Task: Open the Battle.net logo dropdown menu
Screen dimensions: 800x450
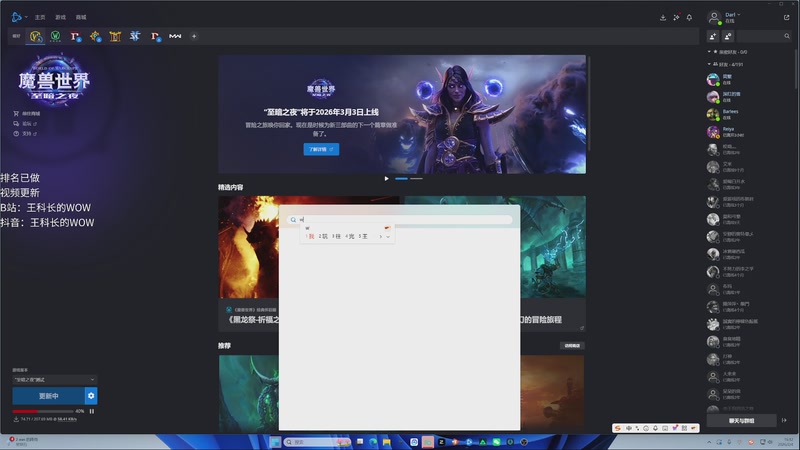Action: [26, 17]
